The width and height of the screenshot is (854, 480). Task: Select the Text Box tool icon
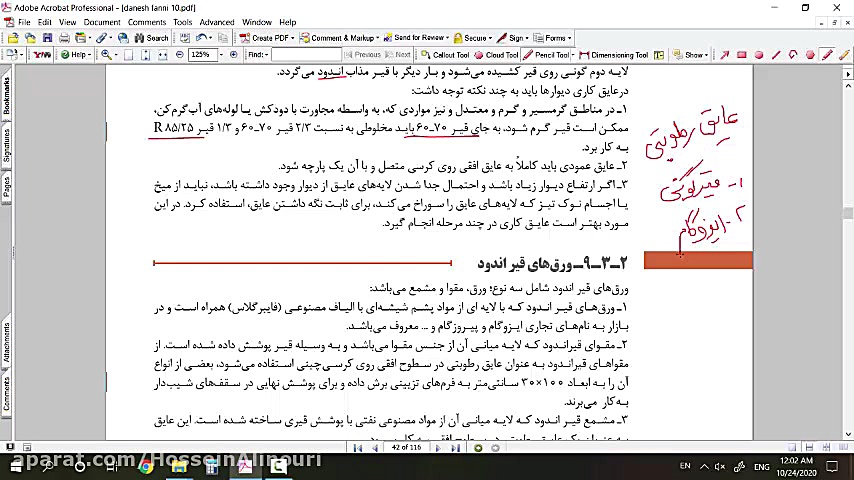click(659, 54)
